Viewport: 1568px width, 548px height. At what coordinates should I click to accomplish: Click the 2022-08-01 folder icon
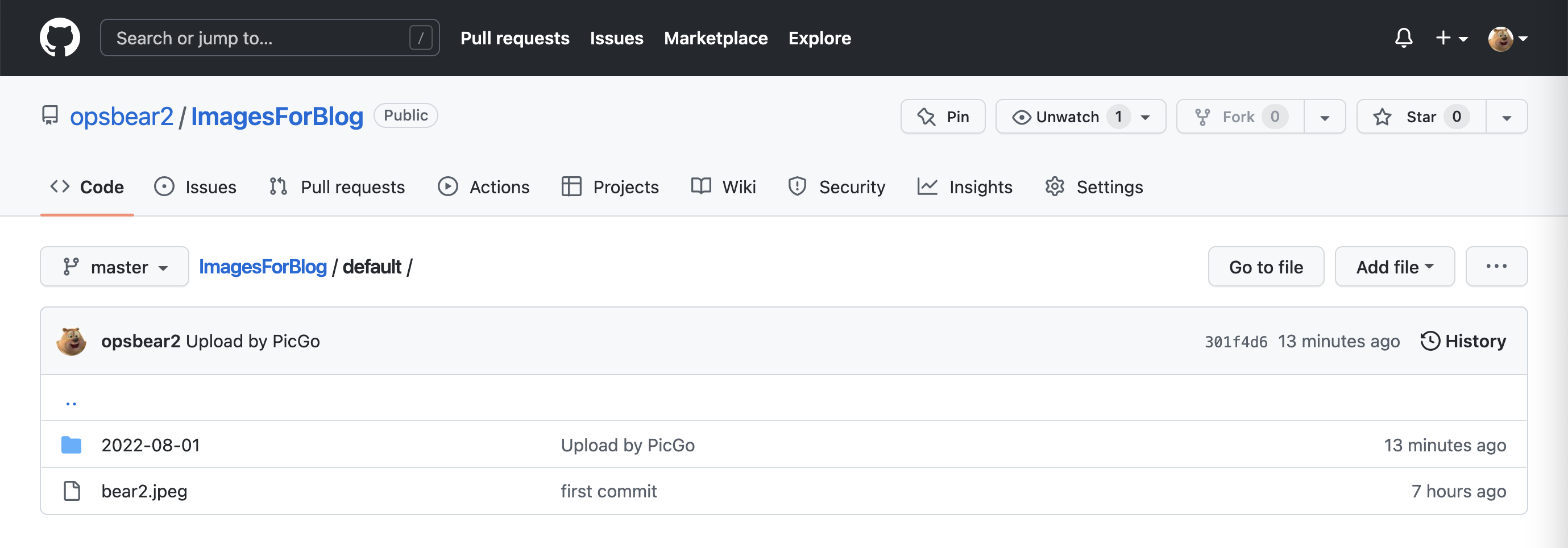click(x=71, y=445)
